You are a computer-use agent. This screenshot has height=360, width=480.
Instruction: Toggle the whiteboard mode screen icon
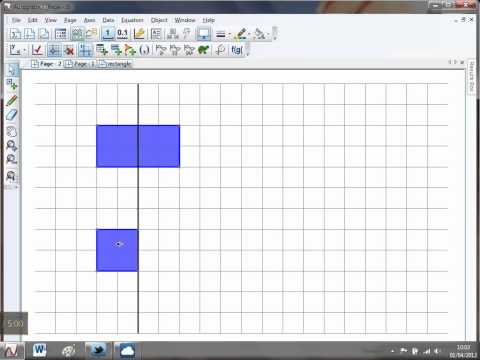[203, 34]
